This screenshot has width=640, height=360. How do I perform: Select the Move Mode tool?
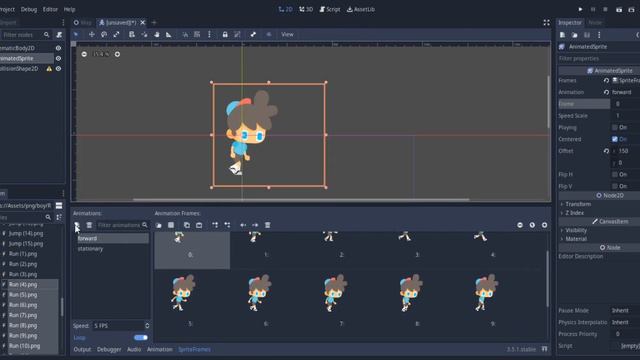(x=91, y=35)
